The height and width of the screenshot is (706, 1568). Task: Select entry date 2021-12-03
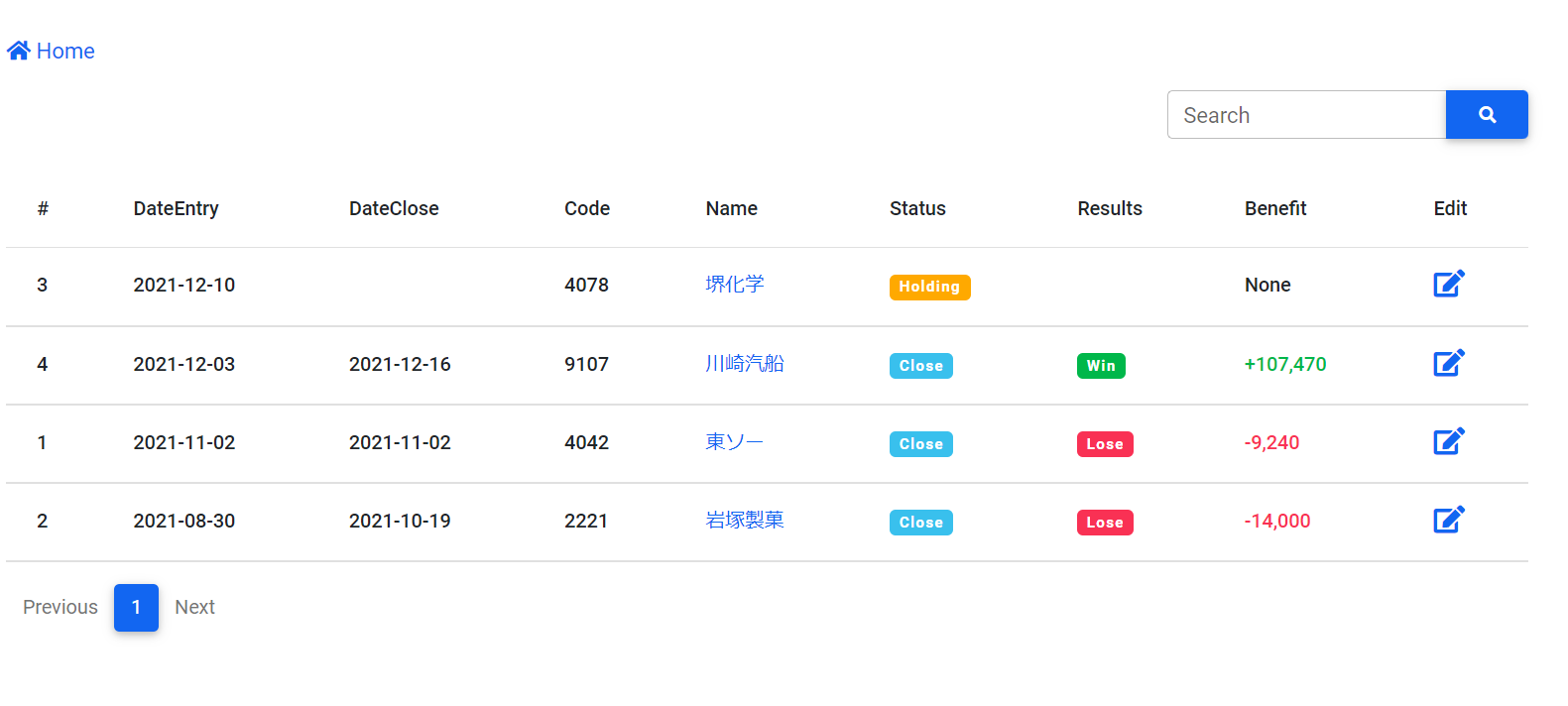184,364
